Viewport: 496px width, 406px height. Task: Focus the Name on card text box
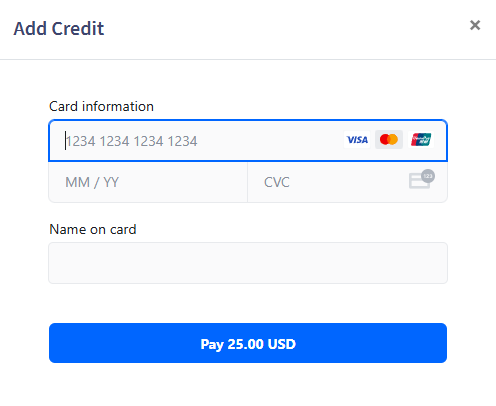(x=248, y=263)
